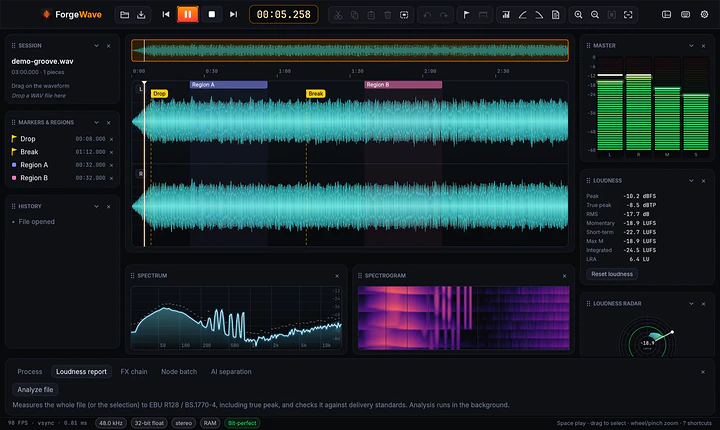
Task: Select Region A in the markers list
Action: [62, 165]
